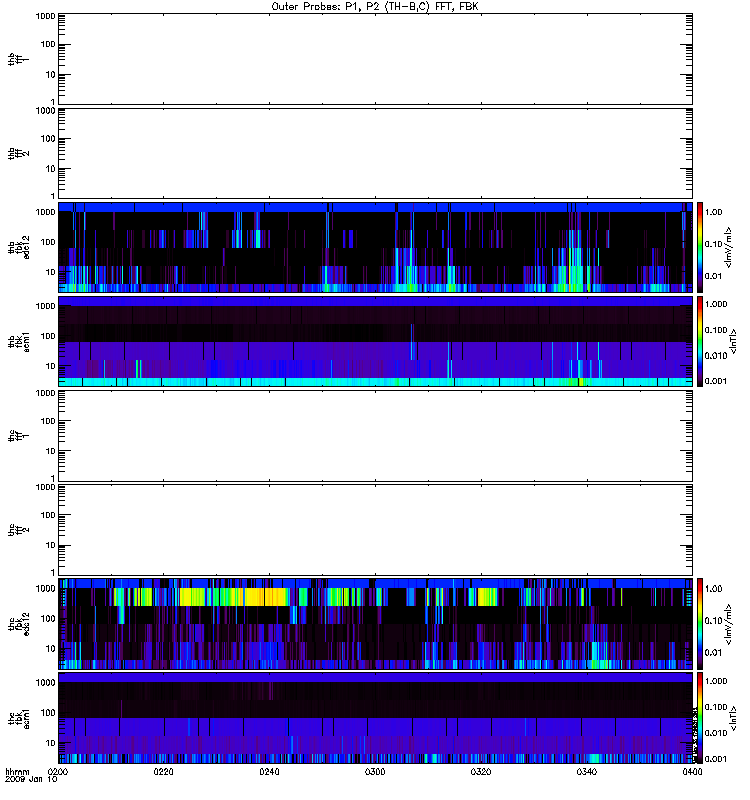Click the thb fbk edc12 color bar
Viewport: 750px width, 800px height.
tap(700, 247)
